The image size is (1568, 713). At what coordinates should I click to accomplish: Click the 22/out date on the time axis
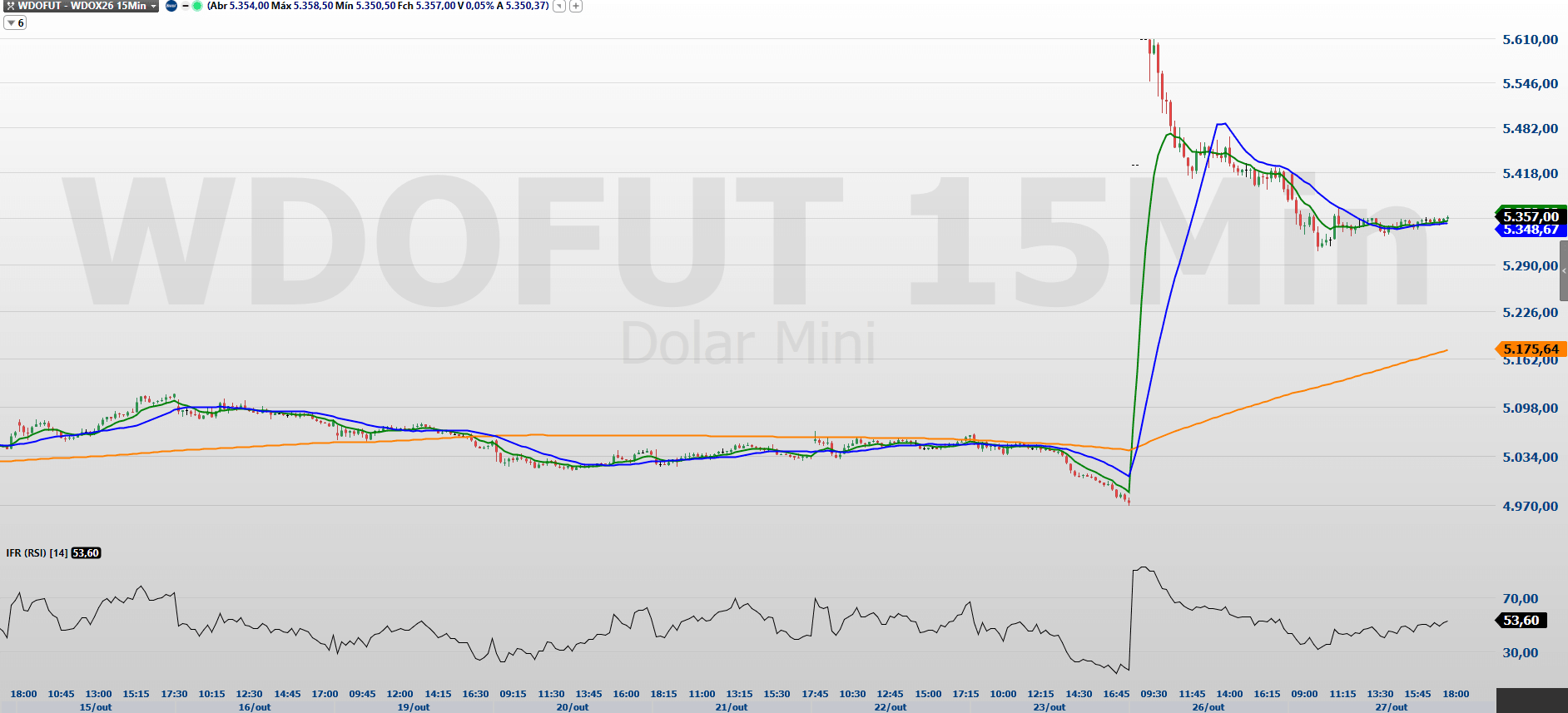tap(891, 707)
